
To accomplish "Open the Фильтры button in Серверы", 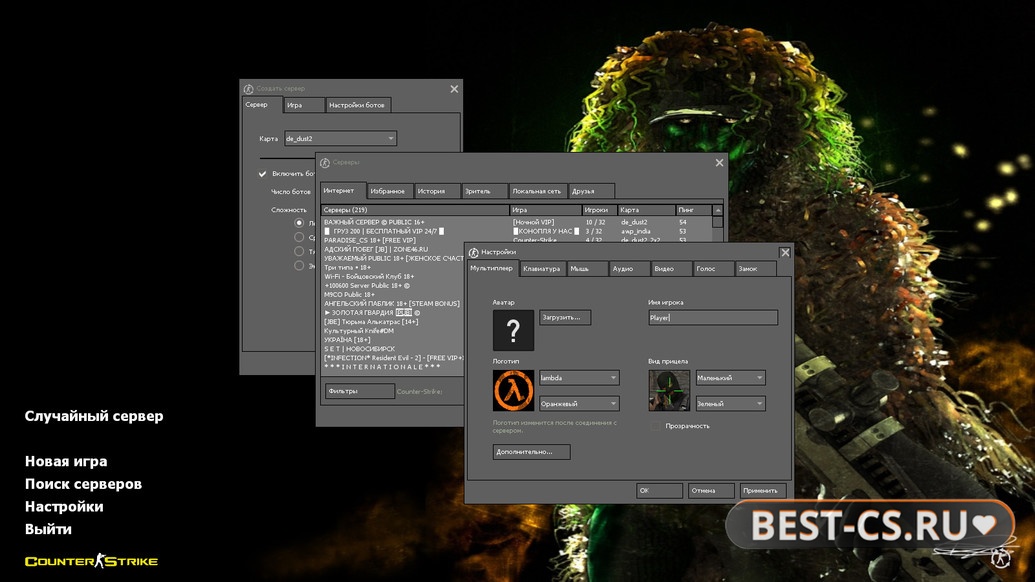I will click(360, 391).
